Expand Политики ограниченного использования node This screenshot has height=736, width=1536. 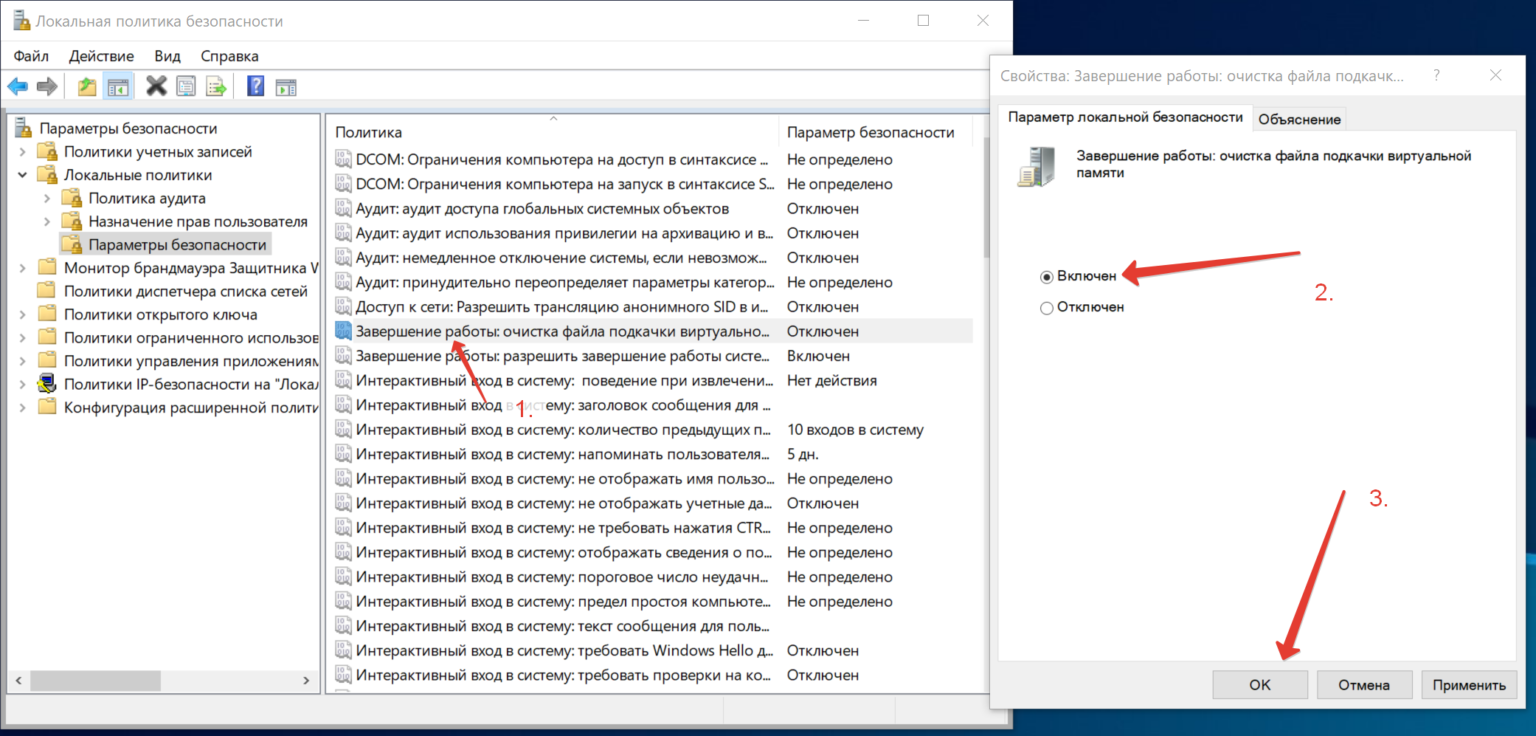(x=23, y=337)
